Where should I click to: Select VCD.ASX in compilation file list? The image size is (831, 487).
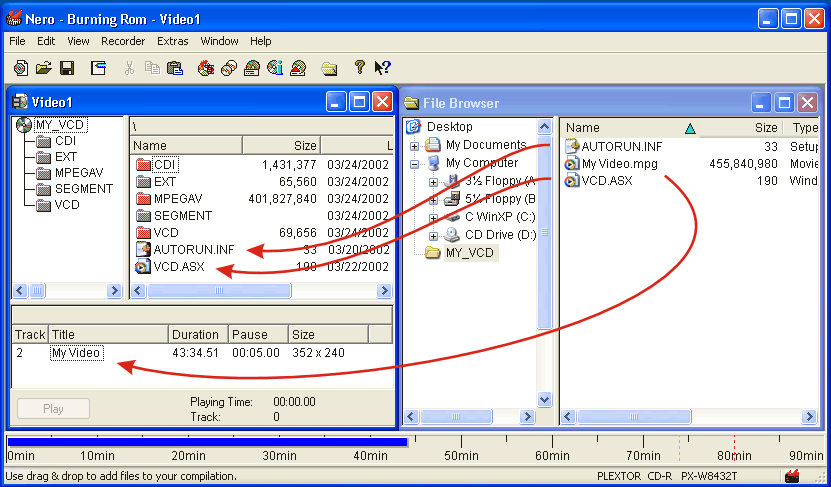[x=179, y=267]
